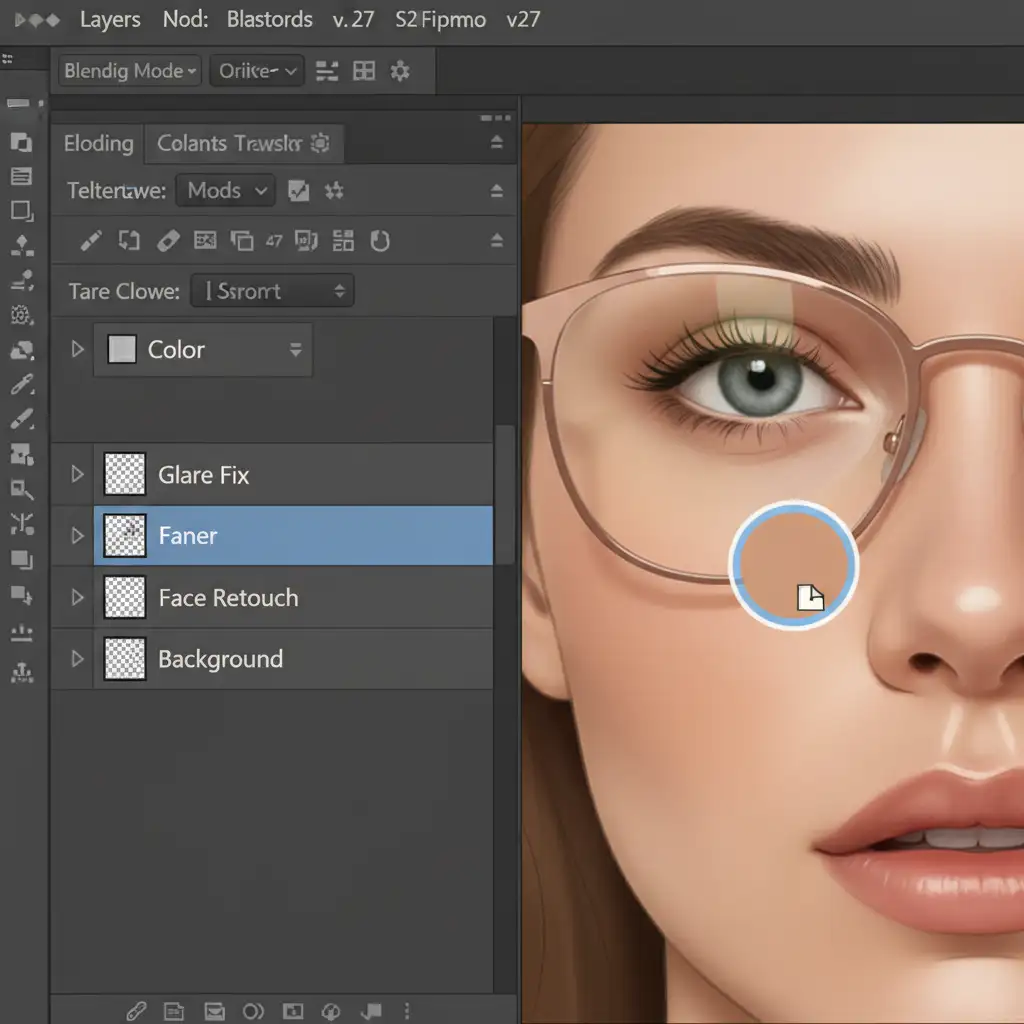Open the Mods dropdown
Image resolution: width=1024 pixels, height=1024 pixels.
tap(225, 191)
